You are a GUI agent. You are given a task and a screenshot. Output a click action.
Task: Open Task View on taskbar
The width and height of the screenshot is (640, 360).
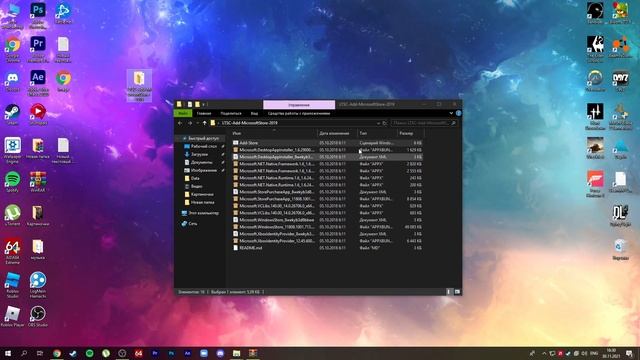click(x=40, y=353)
